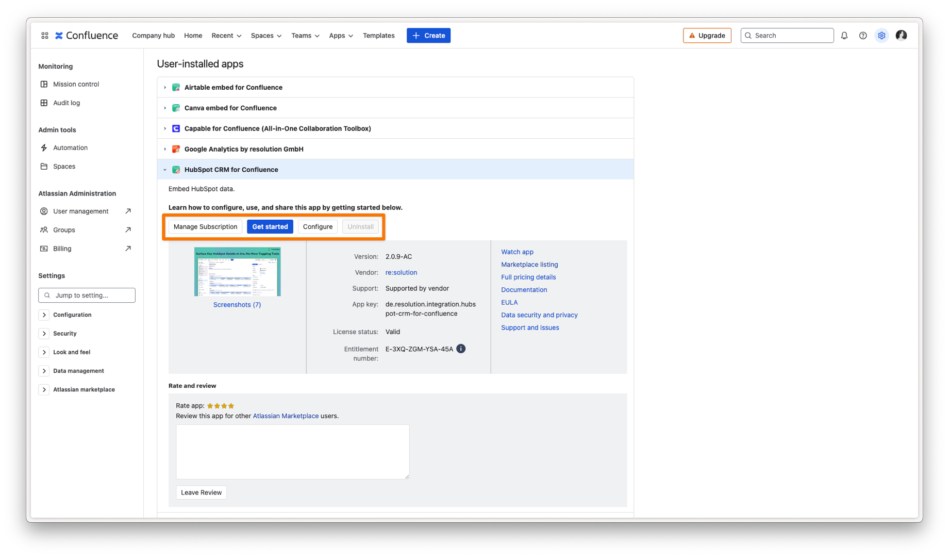Click the entitlement number info icon

click(461, 349)
